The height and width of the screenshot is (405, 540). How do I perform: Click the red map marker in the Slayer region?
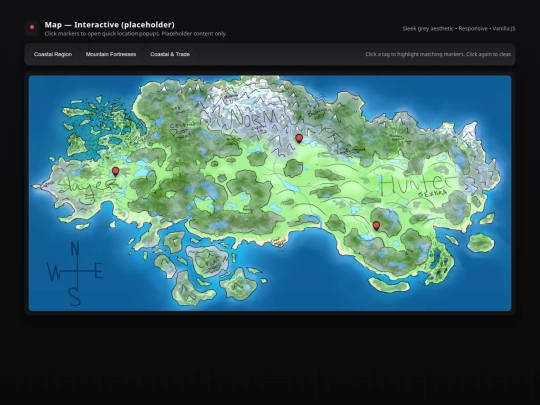pyautogui.click(x=115, y=172)
